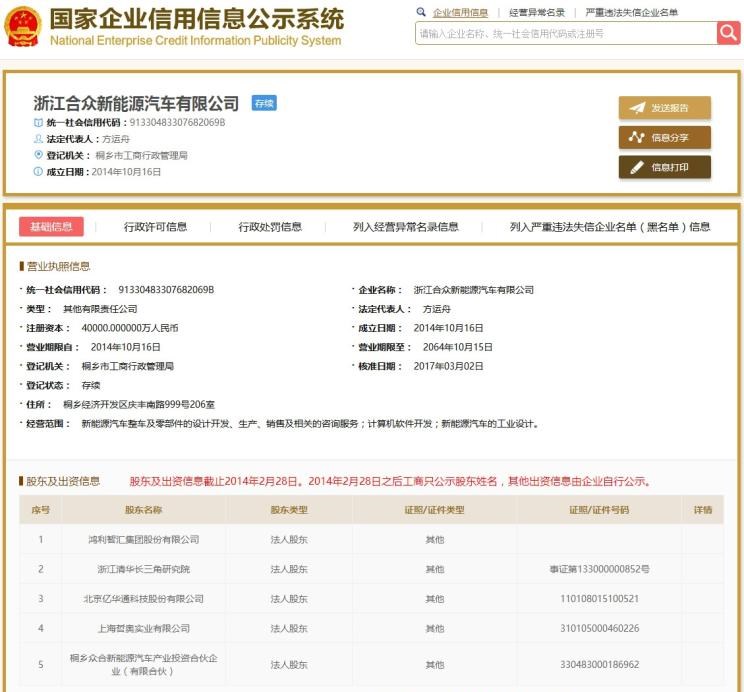
Task: Click the 证照/证件号码 column header
Action: [x=599, y=510]
